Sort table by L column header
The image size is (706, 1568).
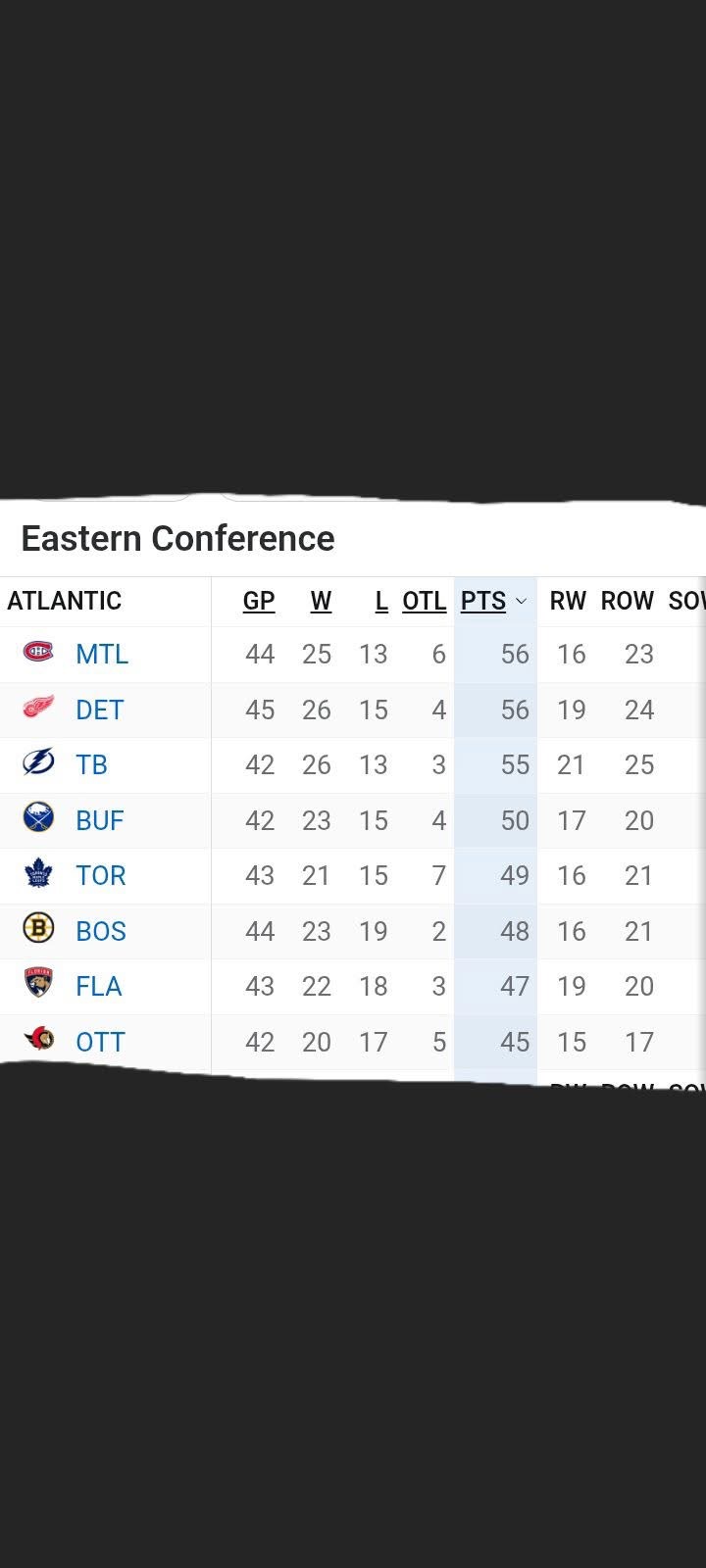381,601
